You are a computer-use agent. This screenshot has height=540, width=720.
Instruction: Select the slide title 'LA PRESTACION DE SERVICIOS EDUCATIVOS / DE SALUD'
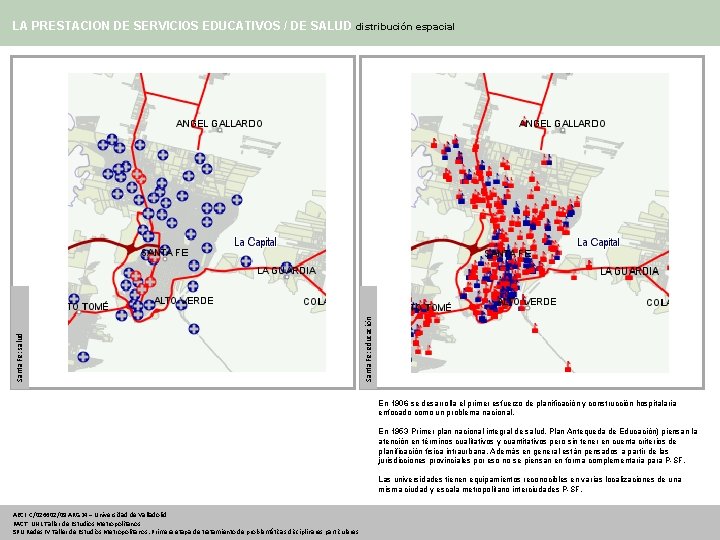181,26
